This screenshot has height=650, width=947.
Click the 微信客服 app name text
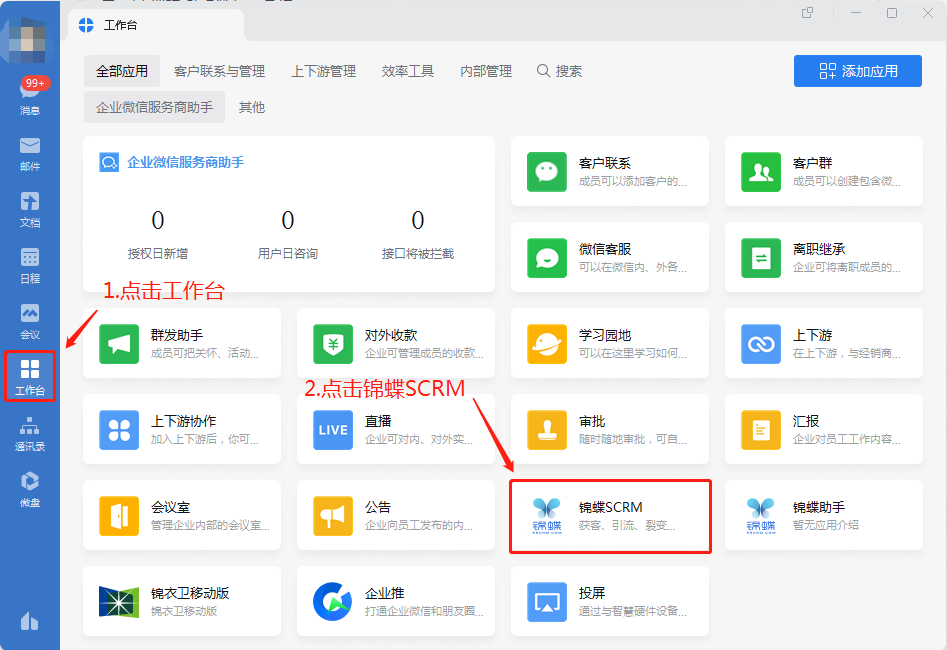(x=605, y=249)
